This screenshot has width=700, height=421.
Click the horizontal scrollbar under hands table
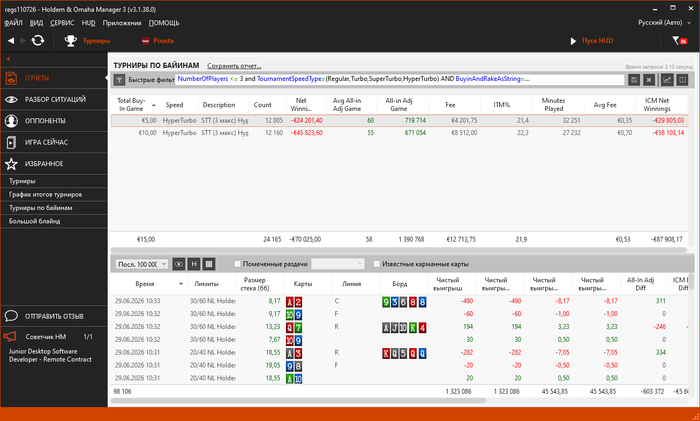click(x=298, y=400)
